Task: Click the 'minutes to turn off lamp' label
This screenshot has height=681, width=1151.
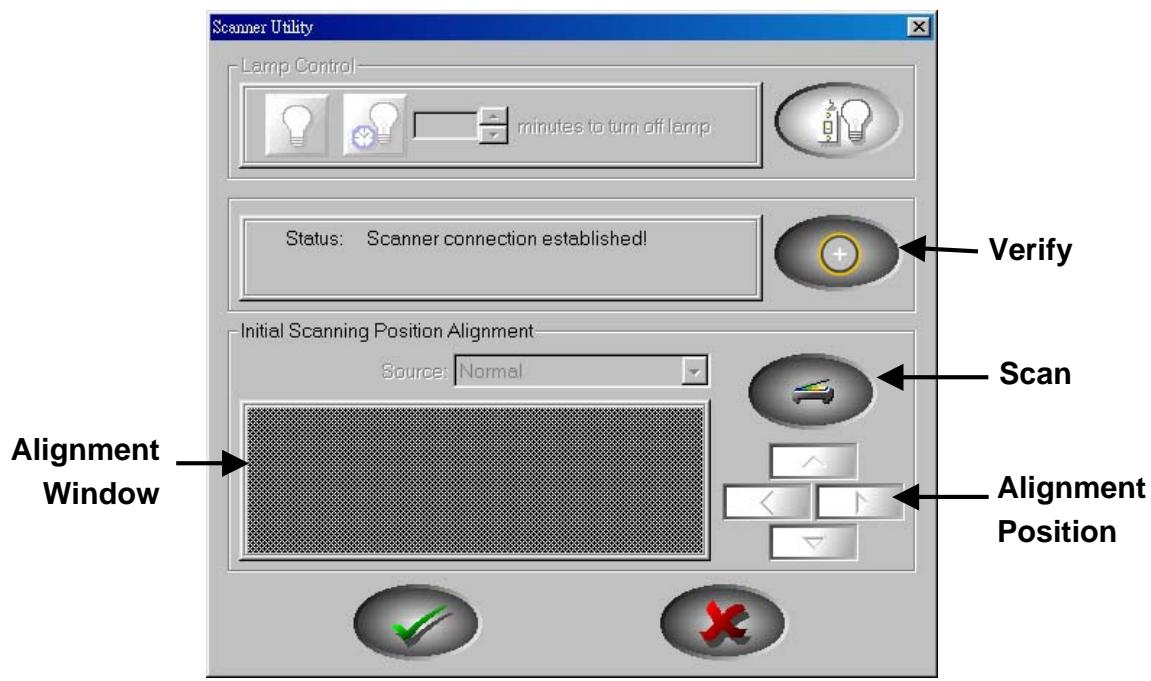Action: click(x=614, y=126)
